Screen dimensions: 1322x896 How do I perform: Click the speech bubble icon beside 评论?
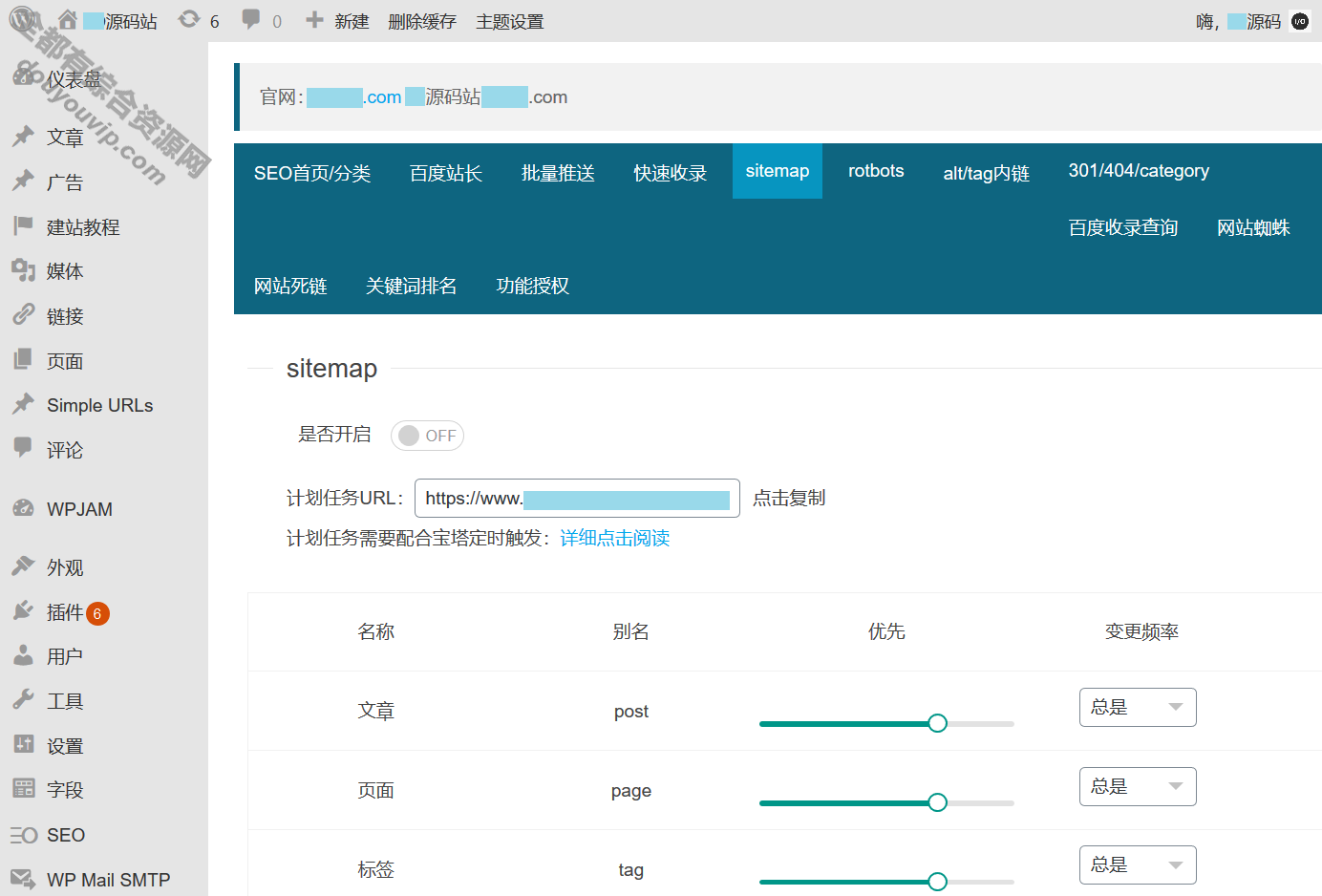coord(23,448)
